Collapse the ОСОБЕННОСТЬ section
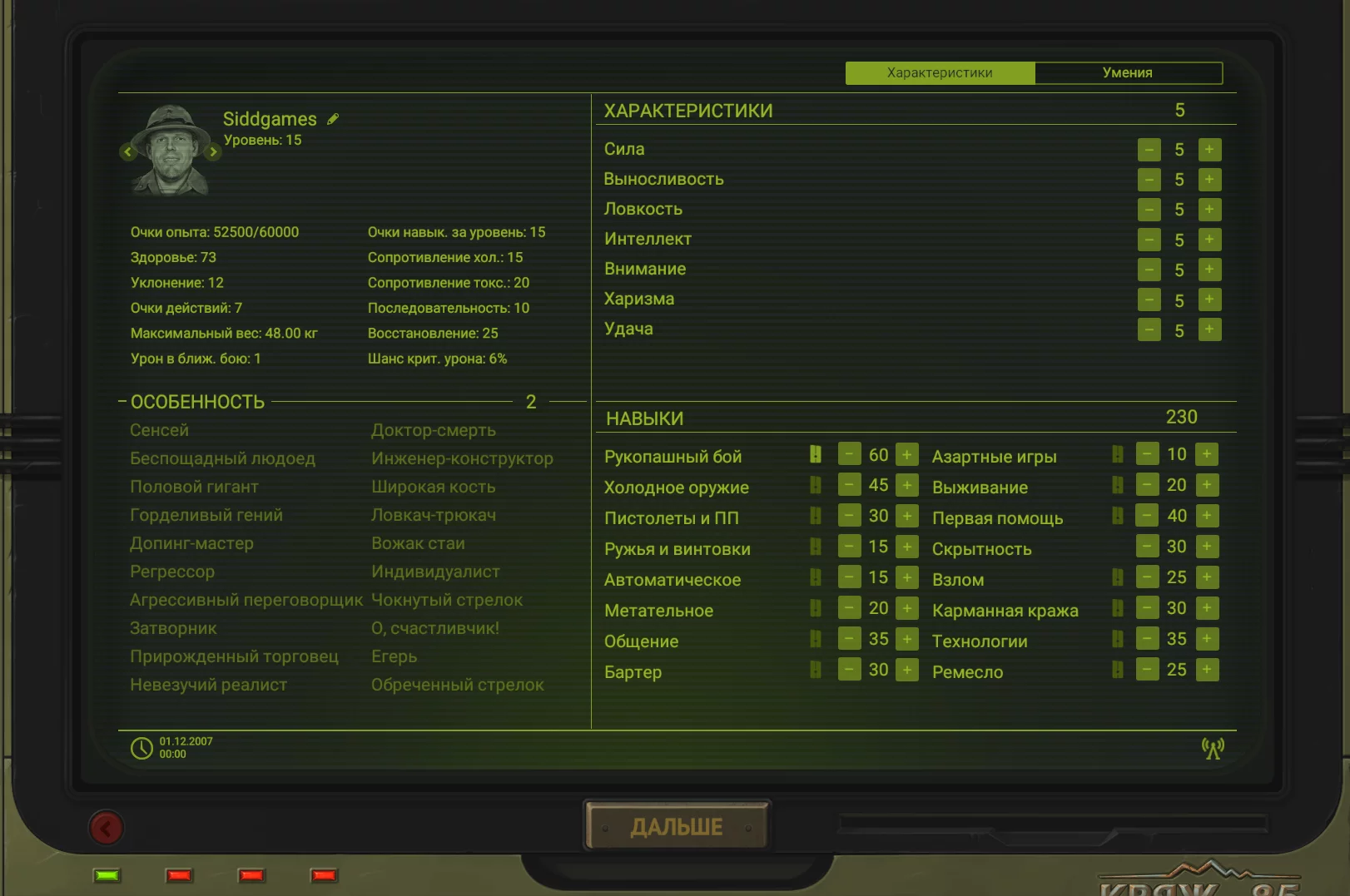 pyautogui.click(x=122, y=402)
